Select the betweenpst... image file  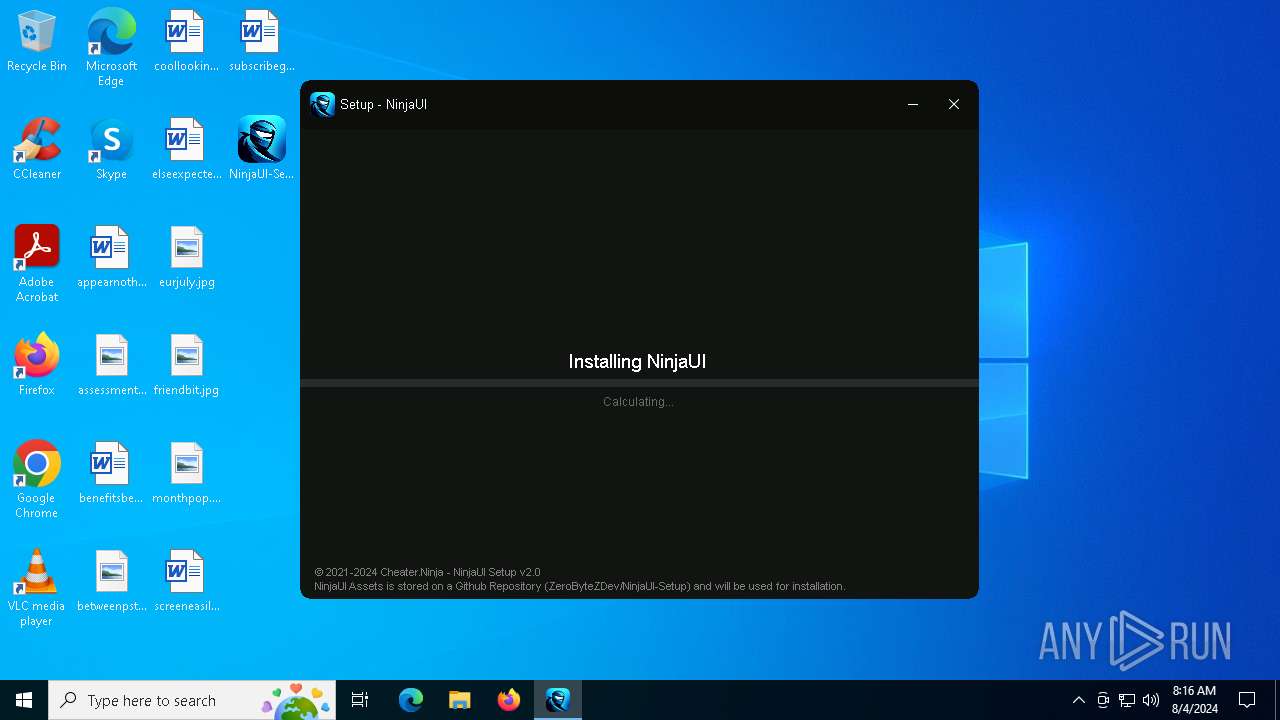[x=111, y=582]
